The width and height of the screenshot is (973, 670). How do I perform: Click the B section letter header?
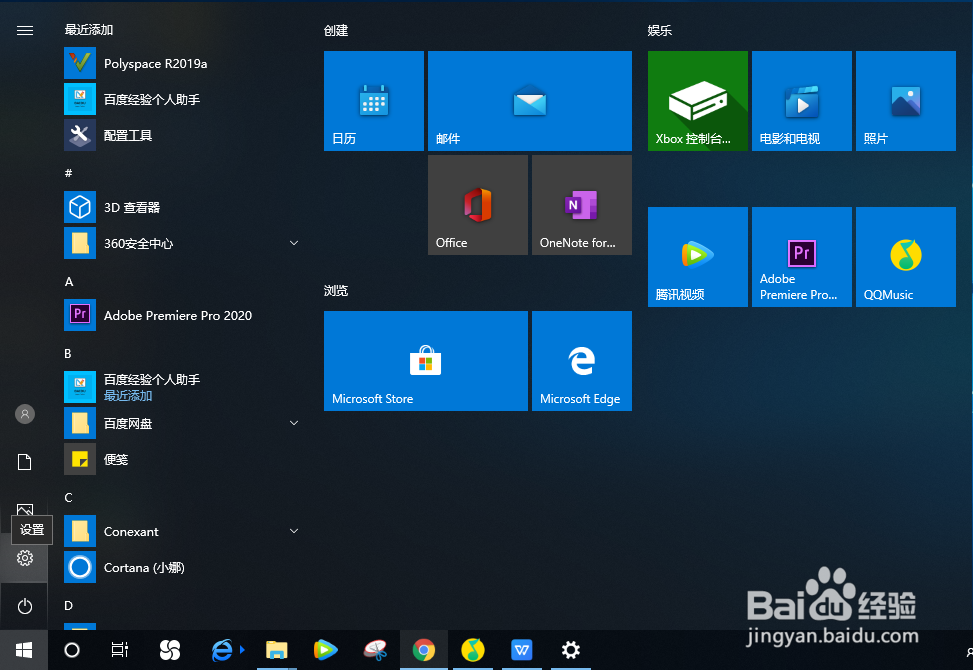(x=68, y=354)
